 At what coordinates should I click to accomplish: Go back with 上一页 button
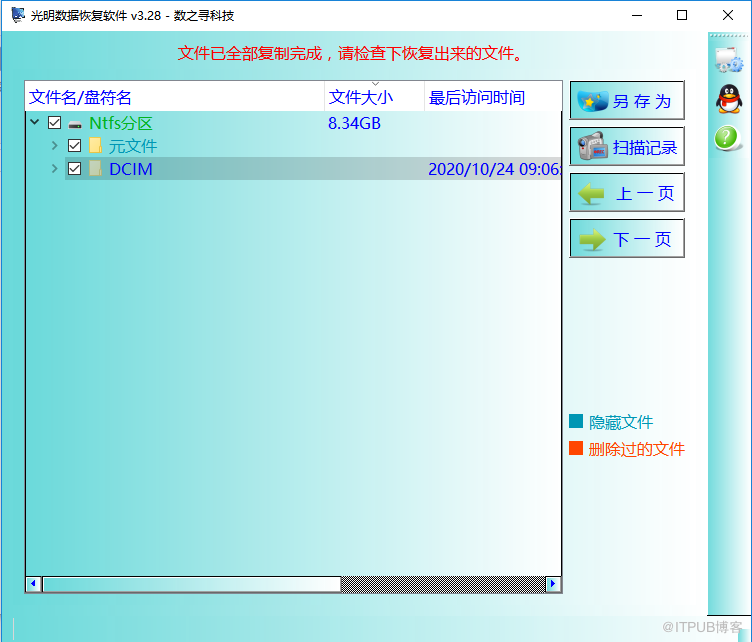coord(627,192)
